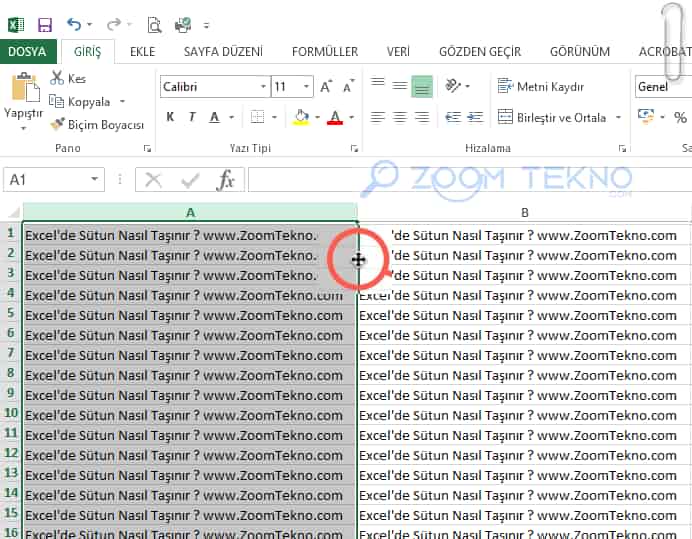Viewport: 692px width, 539px height.
Task: Increase indent icon
Action: [475, 117]
